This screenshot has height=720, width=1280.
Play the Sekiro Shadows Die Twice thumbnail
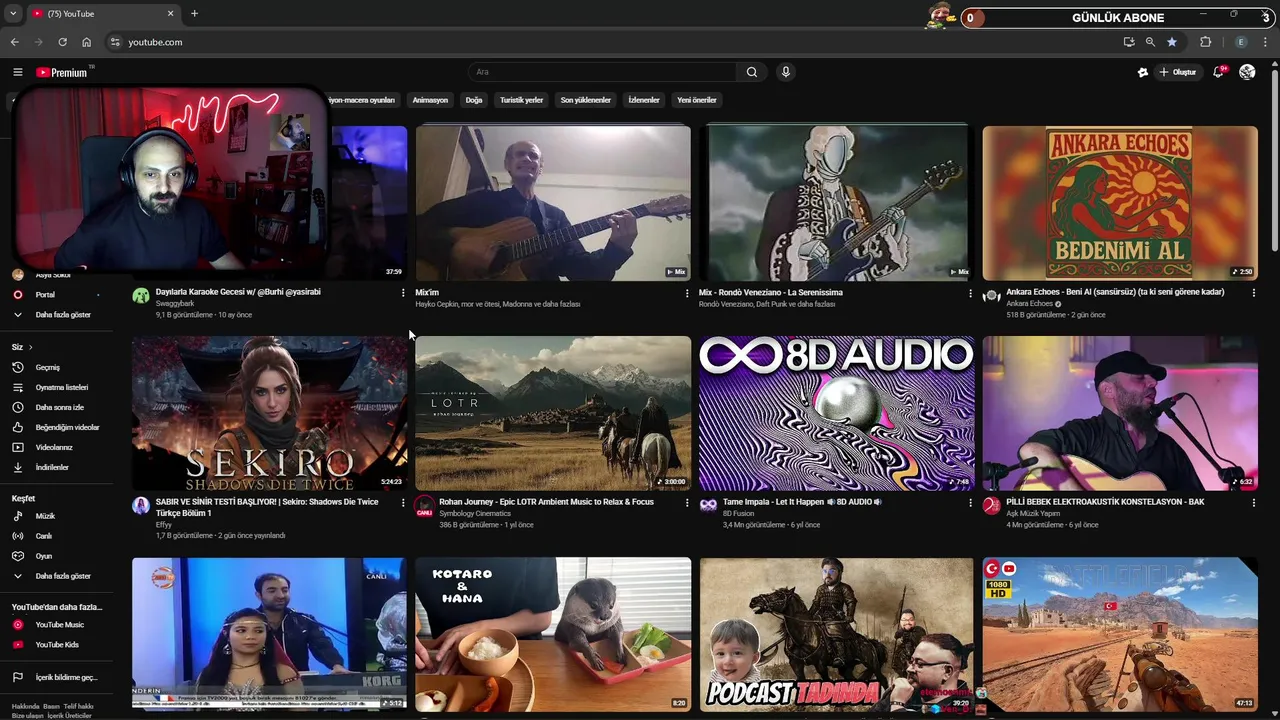(269, 413)
